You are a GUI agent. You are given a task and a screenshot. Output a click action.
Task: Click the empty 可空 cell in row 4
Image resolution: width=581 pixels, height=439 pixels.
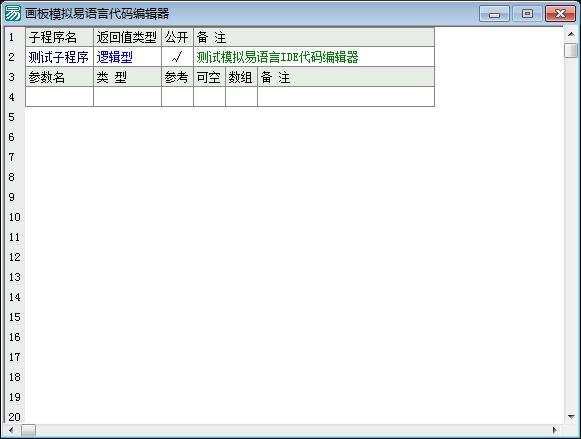(x=209, y=97)
